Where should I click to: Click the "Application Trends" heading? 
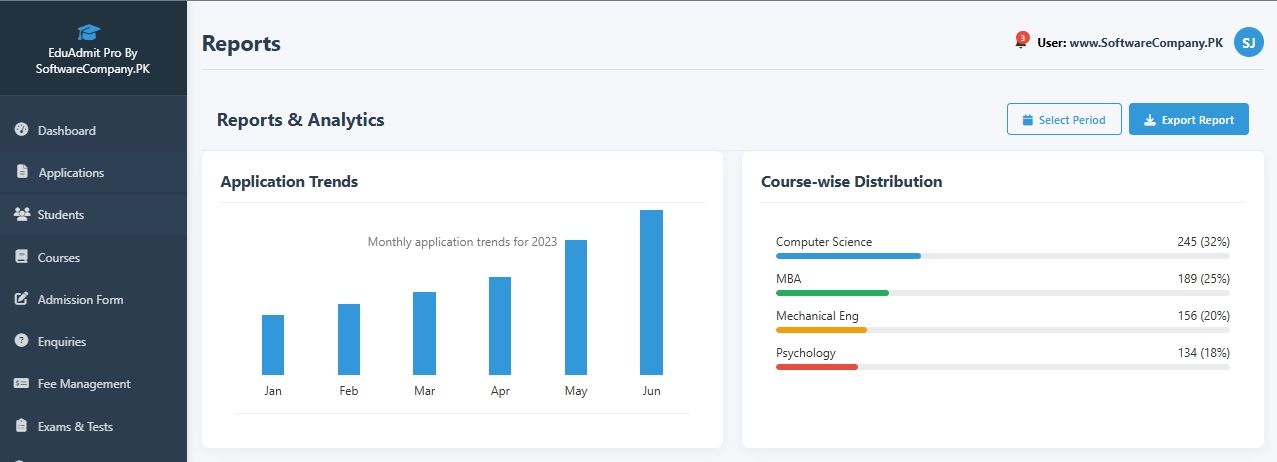(289, 182)
